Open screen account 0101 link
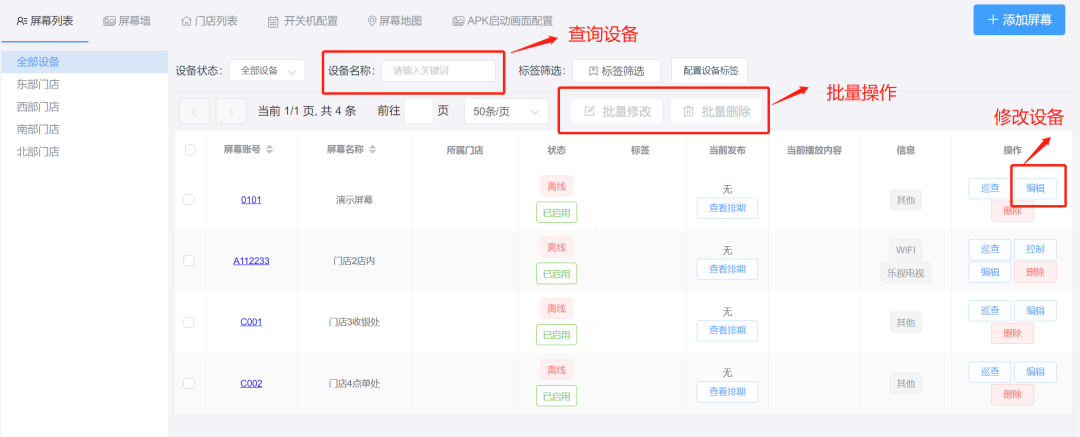 pos(251,200)
